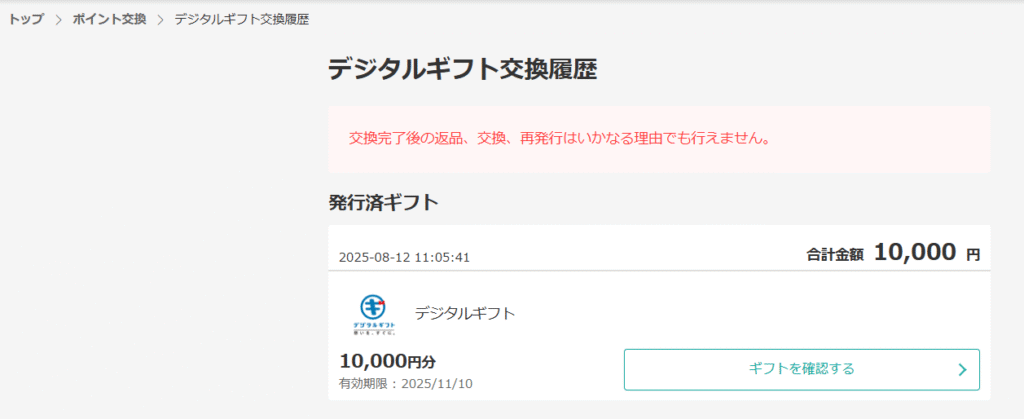The width and height of the screenshot is (1024, 419).
Task: Click the issue timestamp 2025-08-12 11:05:41
Action: click(404, 257)
